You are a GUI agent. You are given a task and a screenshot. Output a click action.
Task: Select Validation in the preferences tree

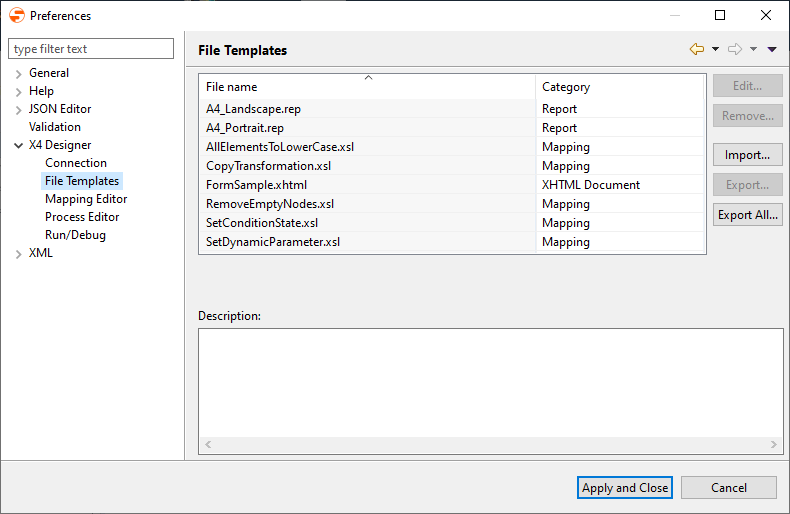(55, 127)
